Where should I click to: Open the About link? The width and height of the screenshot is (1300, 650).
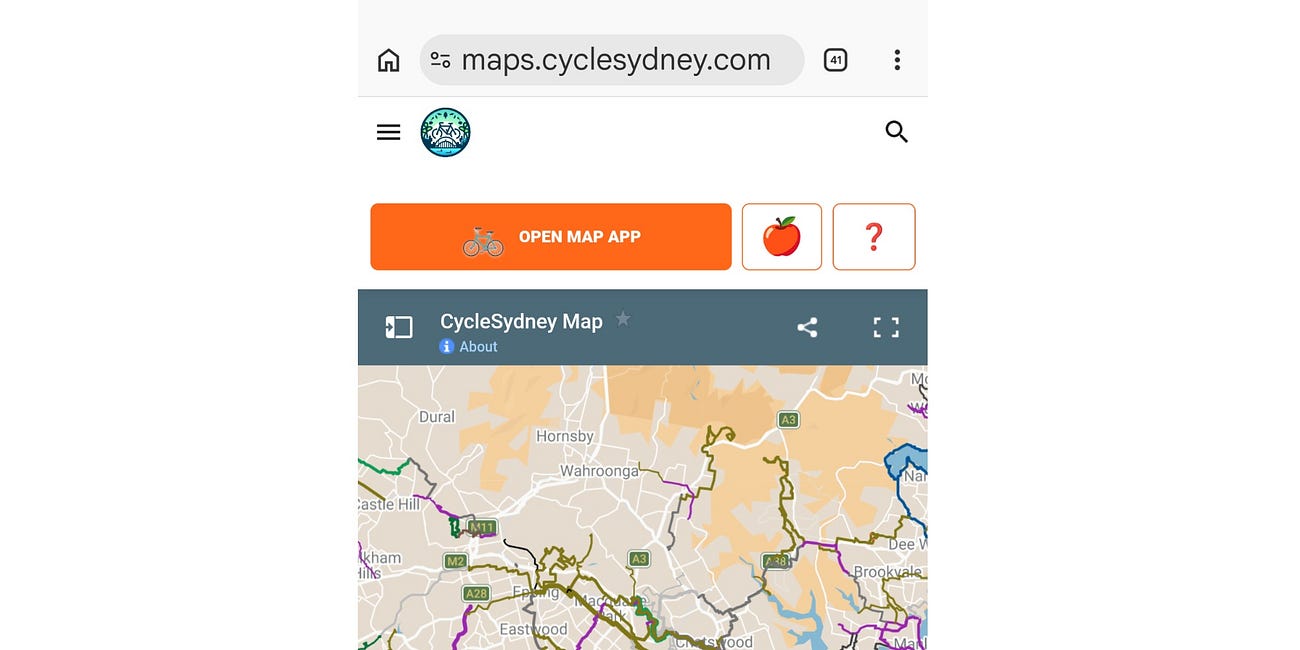click(478, 347)
